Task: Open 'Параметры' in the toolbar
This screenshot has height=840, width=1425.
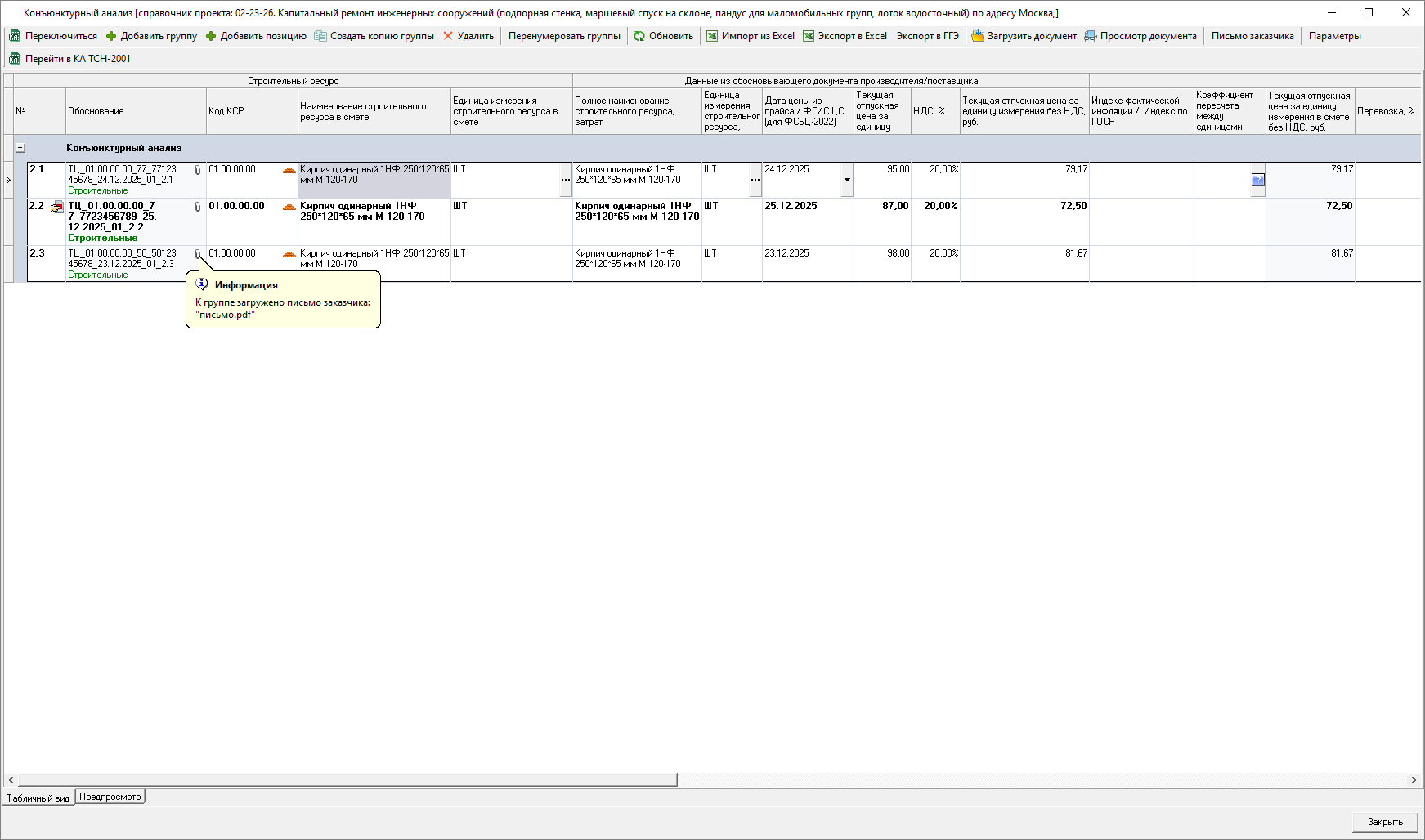Action: pos(1334,36)
